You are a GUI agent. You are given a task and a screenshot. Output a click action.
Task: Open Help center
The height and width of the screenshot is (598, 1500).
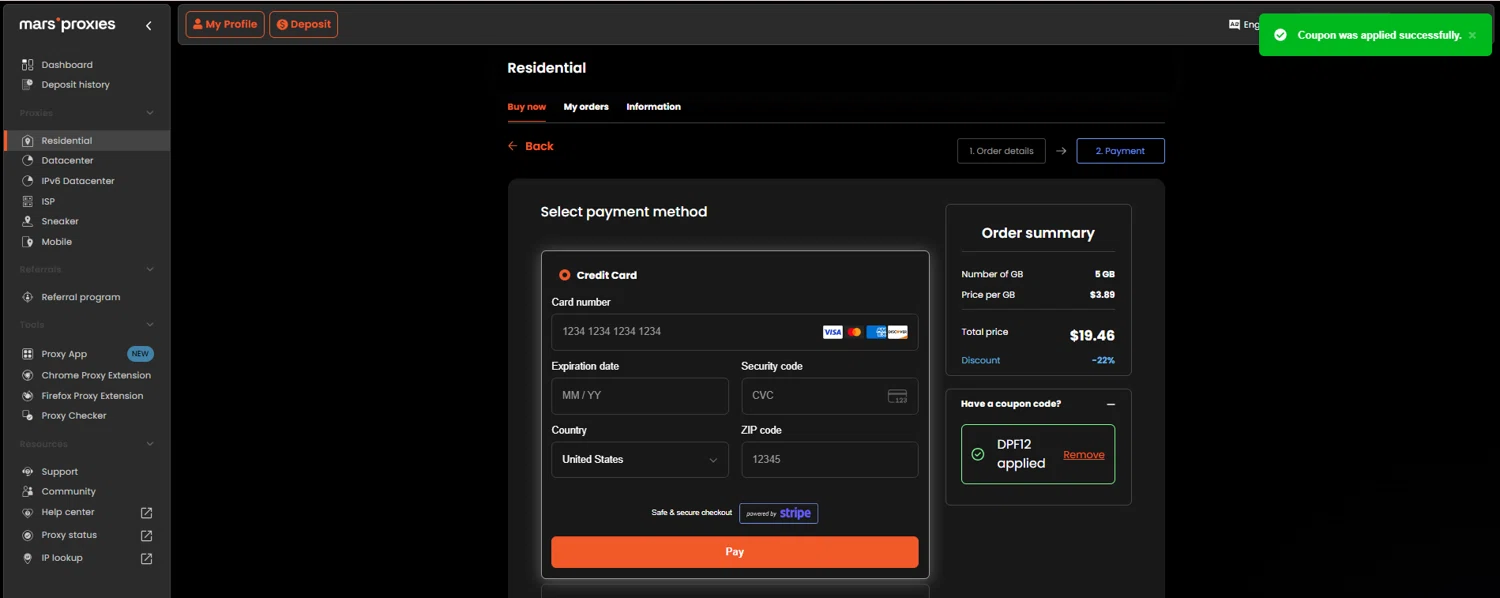coord(67,512)
